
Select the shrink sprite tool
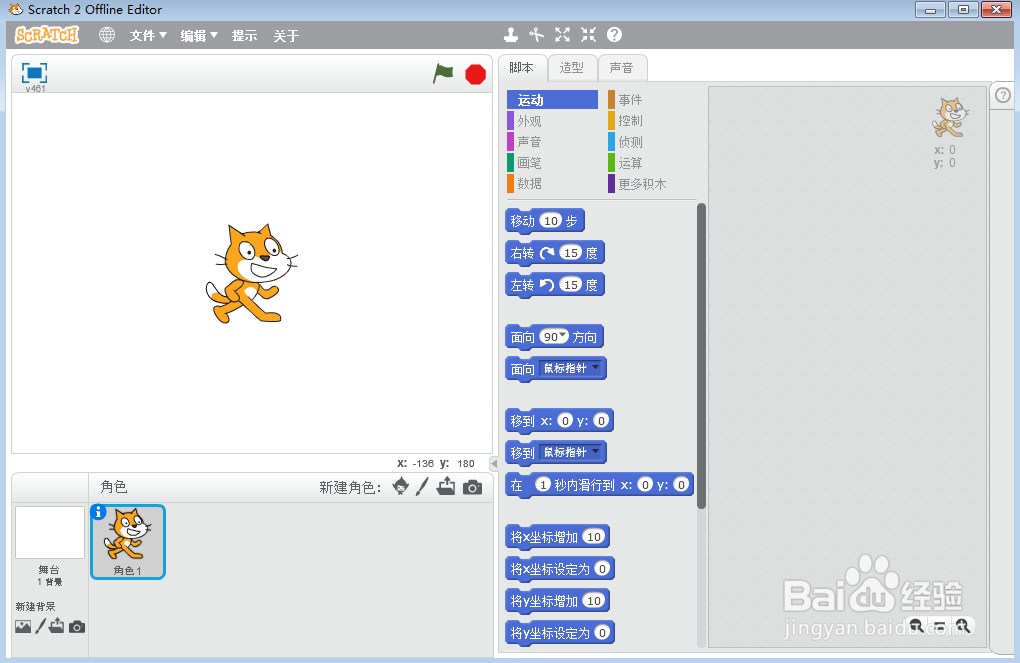coord(588,33)
